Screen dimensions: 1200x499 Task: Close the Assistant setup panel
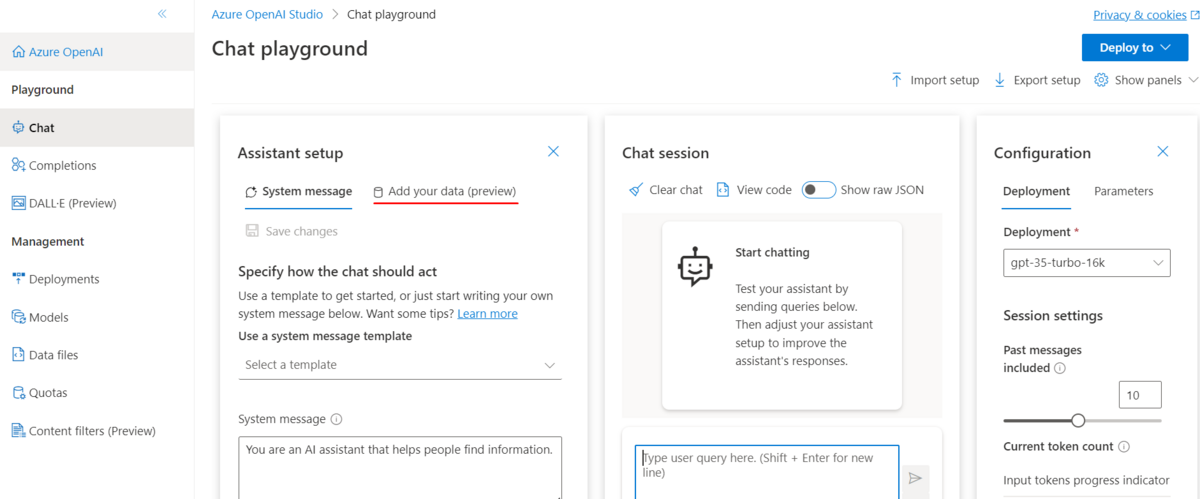point(553,152)
